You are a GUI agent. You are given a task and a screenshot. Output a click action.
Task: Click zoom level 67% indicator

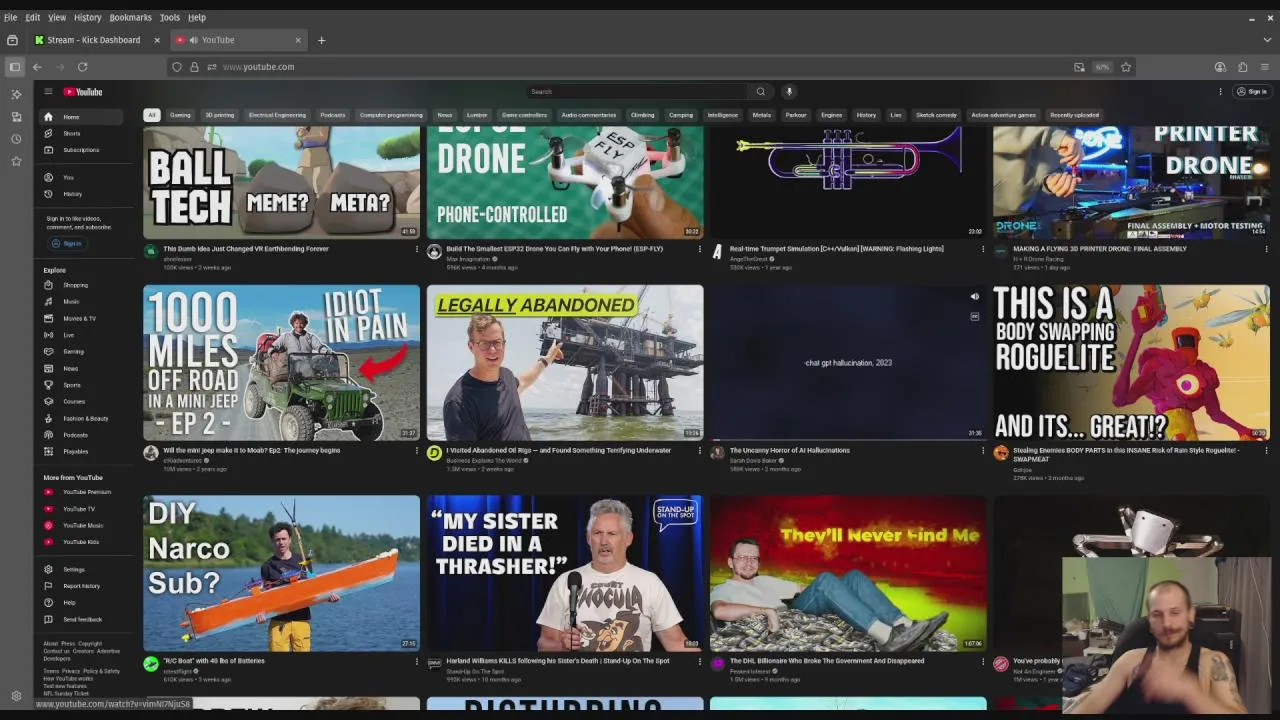1102,67
